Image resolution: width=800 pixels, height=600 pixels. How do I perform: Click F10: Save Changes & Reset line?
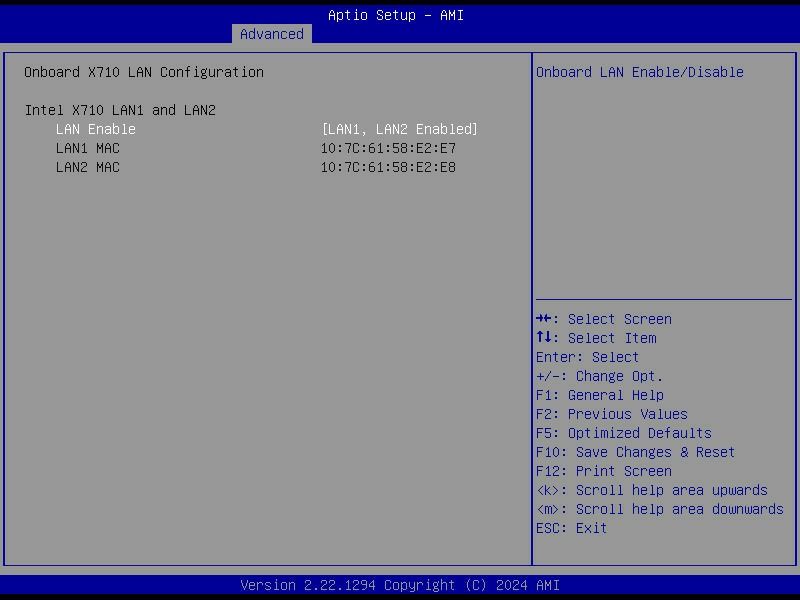pos(636,453)
